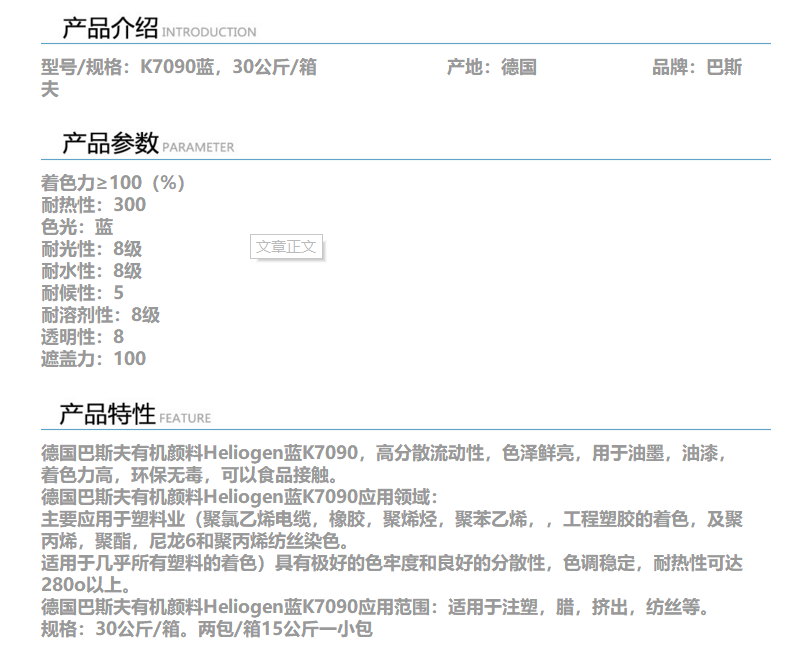
Task: Click the 规格：30公斤/箱 final line
Action: pos(207,631)
